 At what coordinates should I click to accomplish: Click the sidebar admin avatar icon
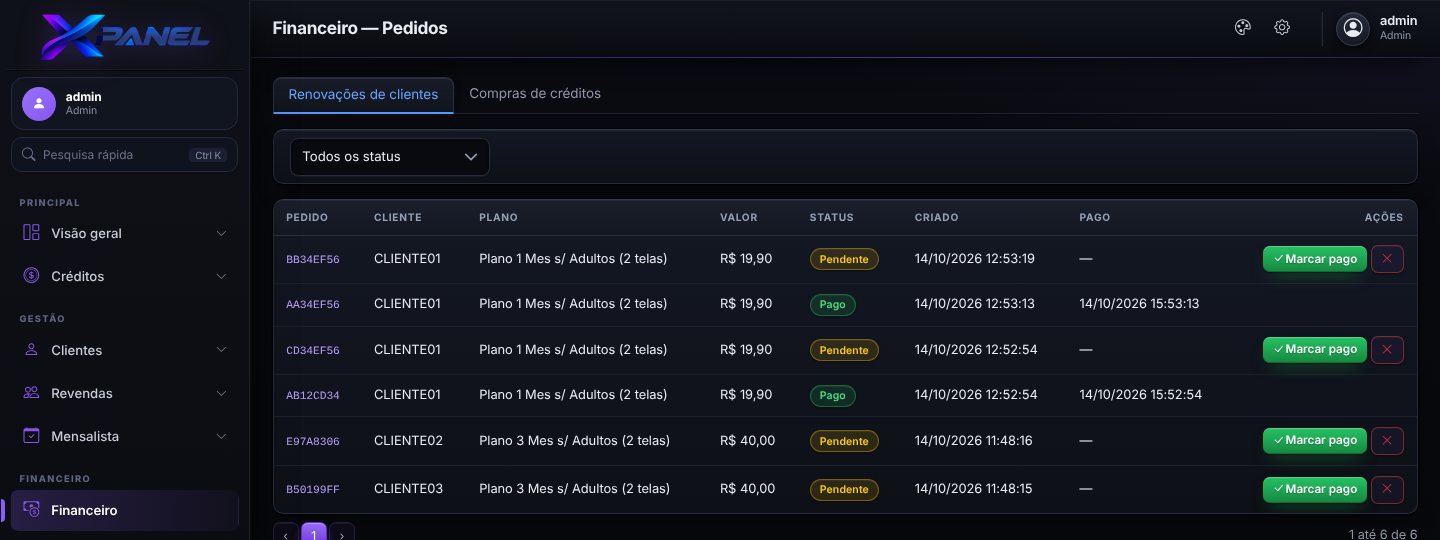[x=39, y=104]
